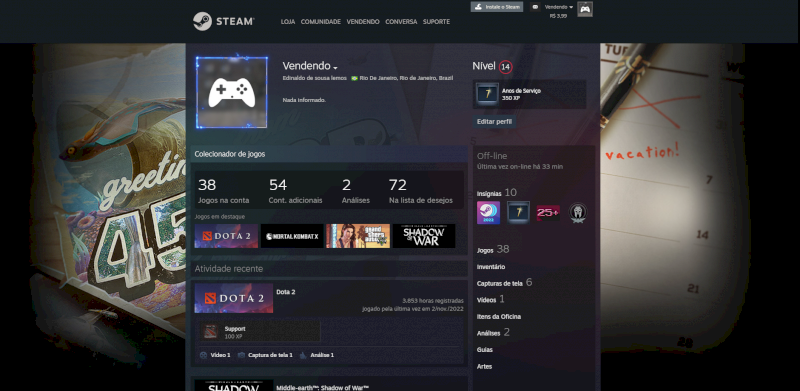Click the 3.853 horas registradas text
The image size is (800, 391).
coord(433,301)
